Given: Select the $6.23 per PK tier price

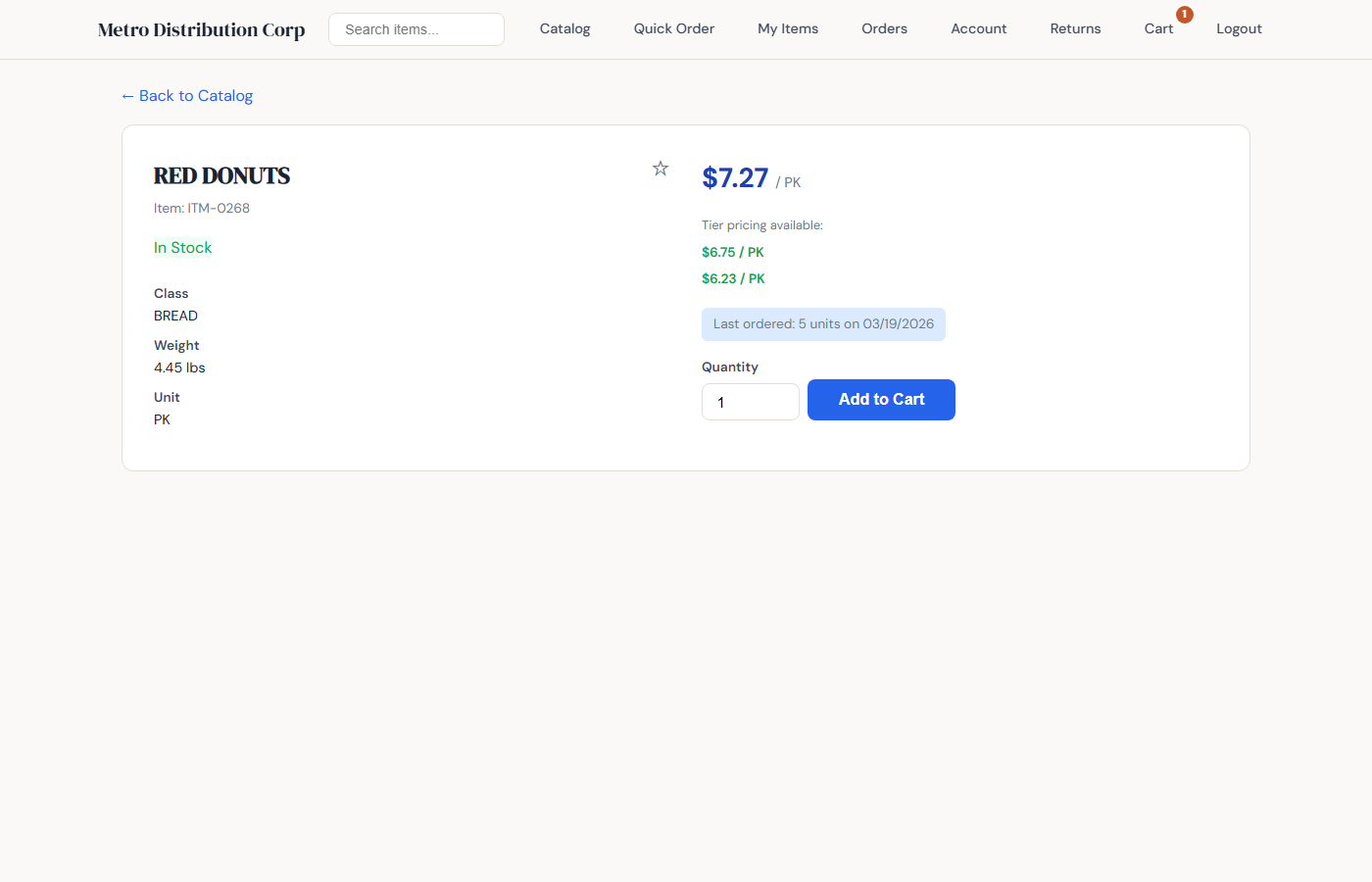Looking at the screenshot, I should coord(732,278).
